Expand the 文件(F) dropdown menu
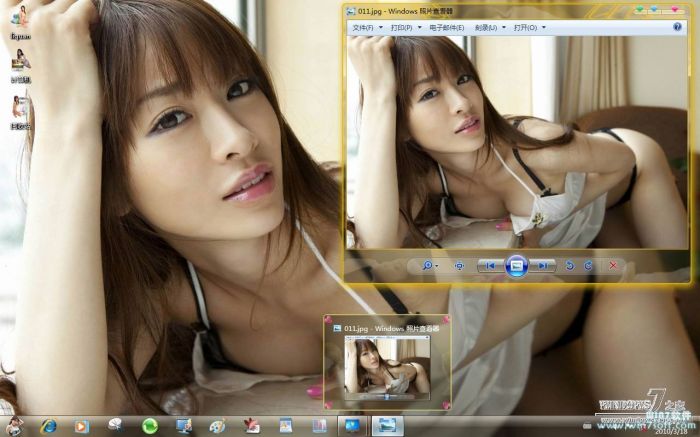The width and height of the screenshot is (700, 437). click(367, 28)
